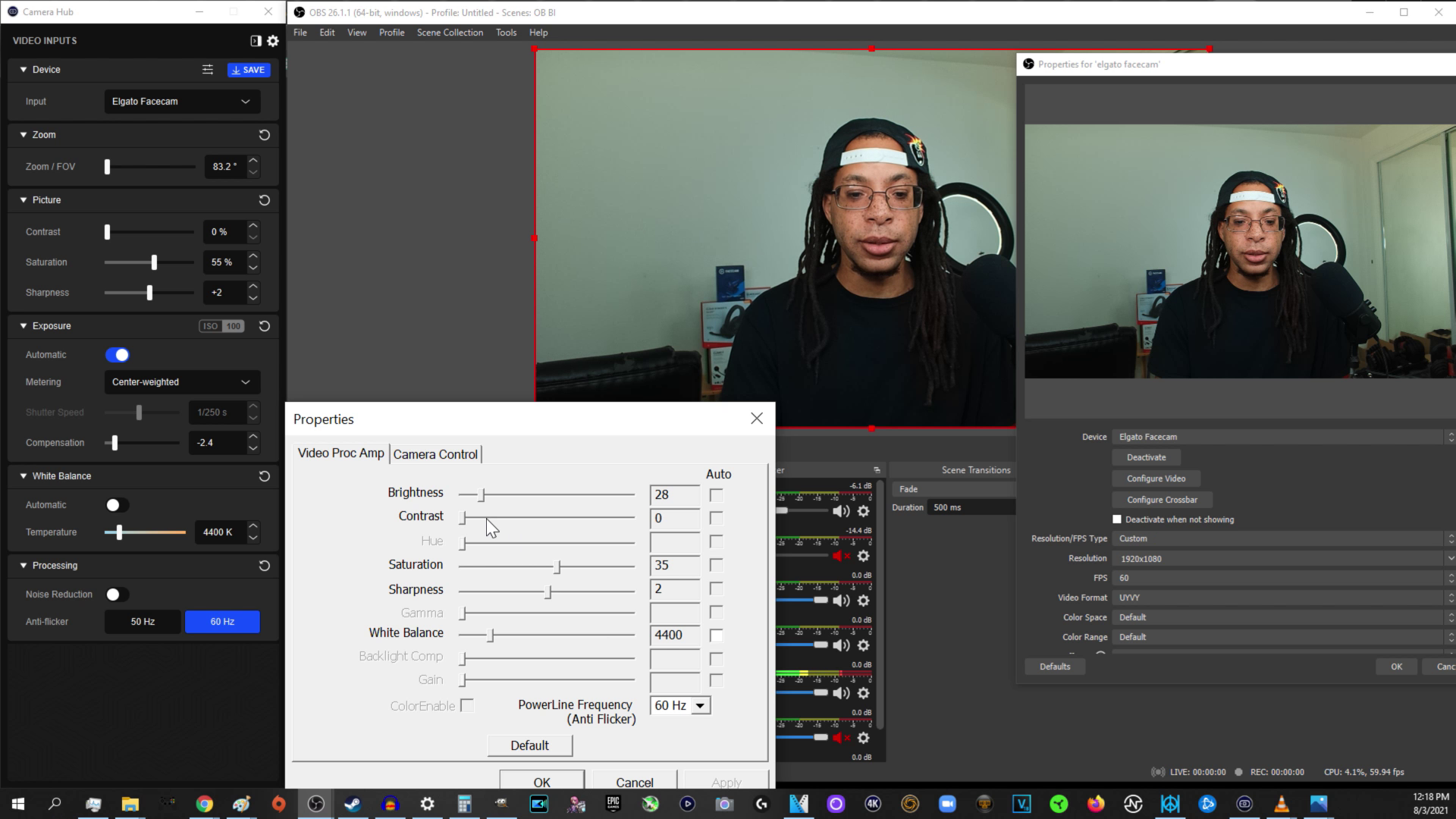Adjust Brightness slider in Properties dialog
This screenshot has width=1456, height=819.
tap(482, 495)
